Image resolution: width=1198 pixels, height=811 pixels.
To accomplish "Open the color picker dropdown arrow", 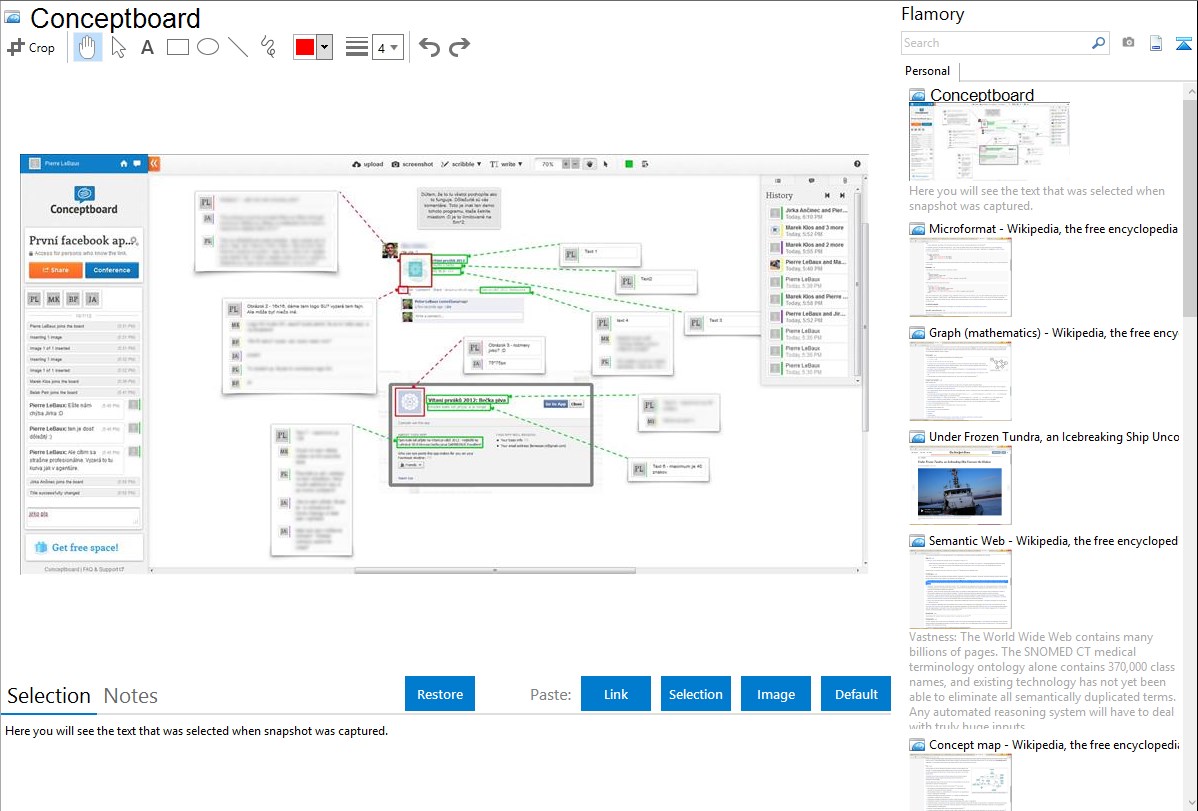I will coord(325,47).
